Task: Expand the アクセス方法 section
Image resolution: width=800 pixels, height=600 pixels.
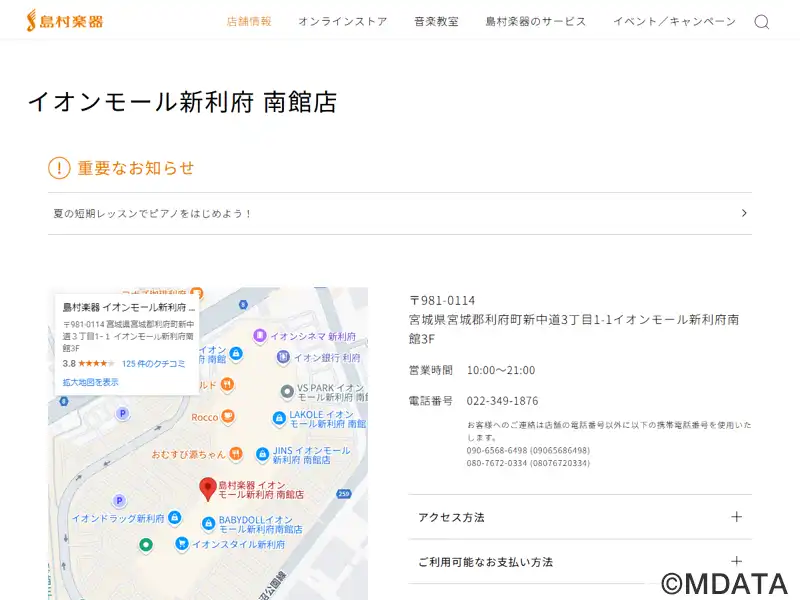Action: (580, 517)
